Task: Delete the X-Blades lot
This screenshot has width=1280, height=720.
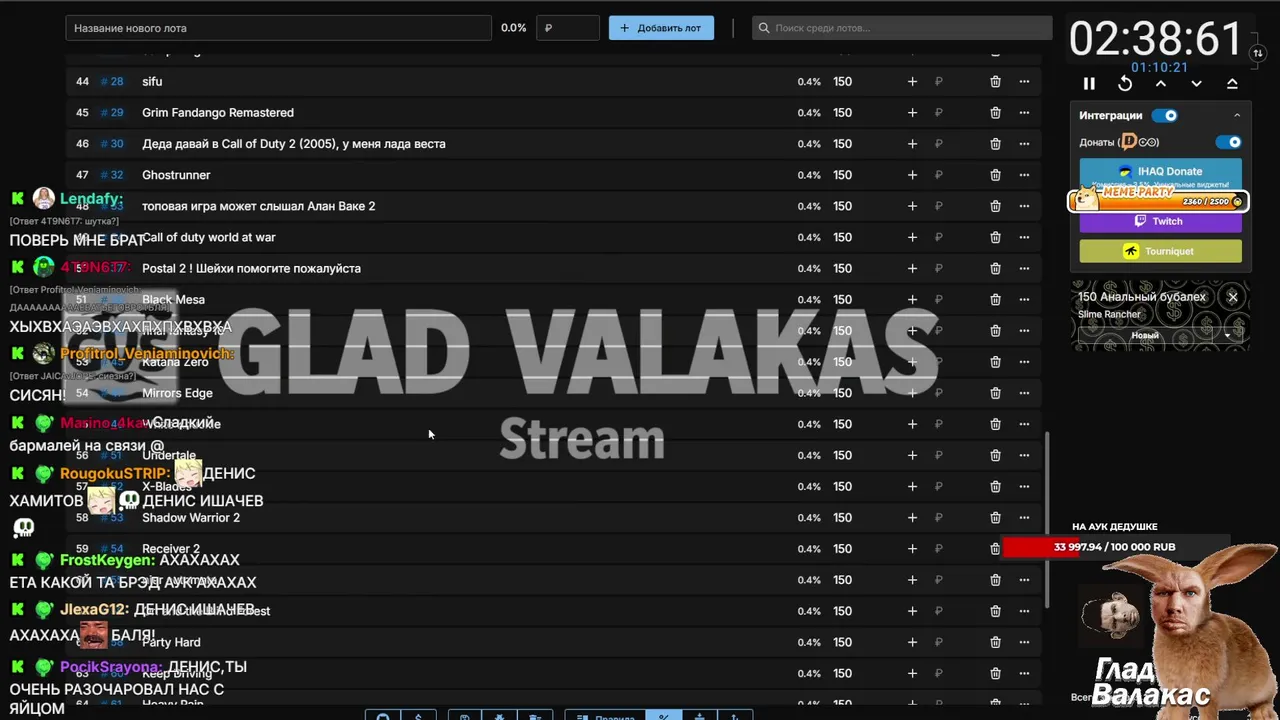Action: coord(995,486)
